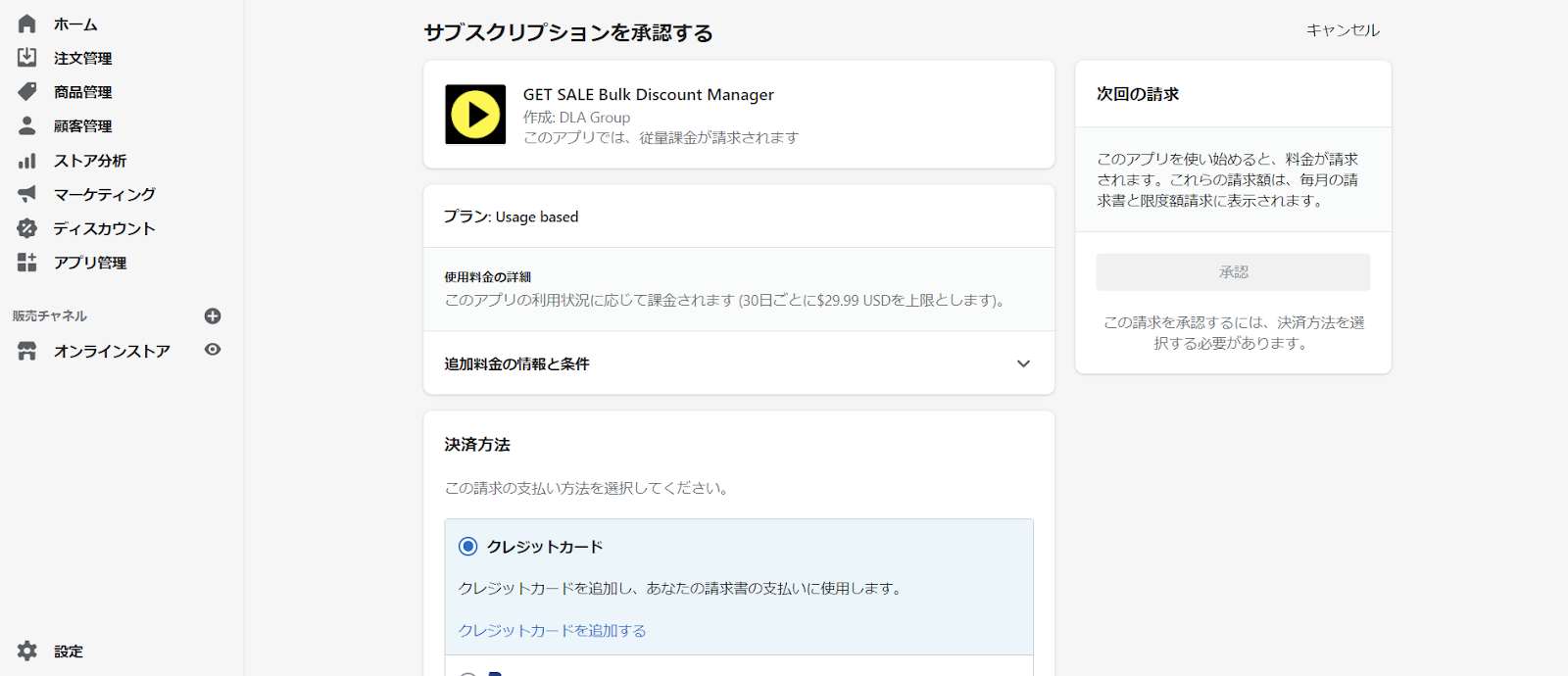Click the app management grid icon
Image resolution: width=1568 pixels, height=676 pixels.
pyautogui.click(x=26, y=263)
